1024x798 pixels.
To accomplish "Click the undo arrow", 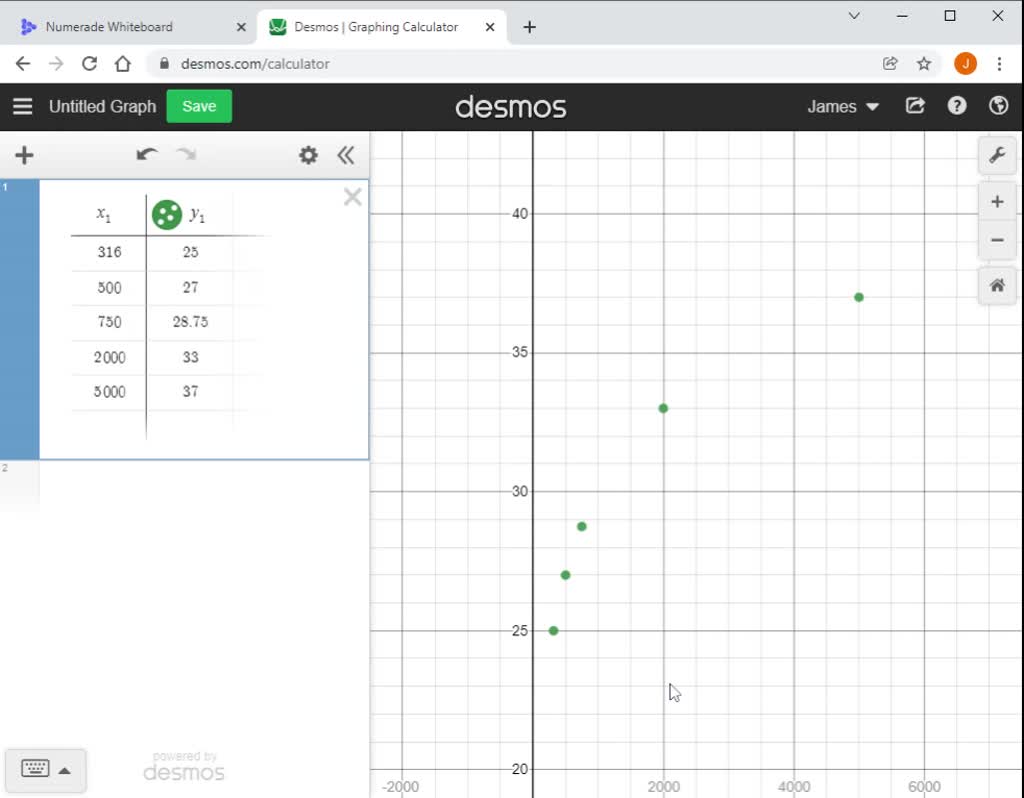I will tap(146, 155).
